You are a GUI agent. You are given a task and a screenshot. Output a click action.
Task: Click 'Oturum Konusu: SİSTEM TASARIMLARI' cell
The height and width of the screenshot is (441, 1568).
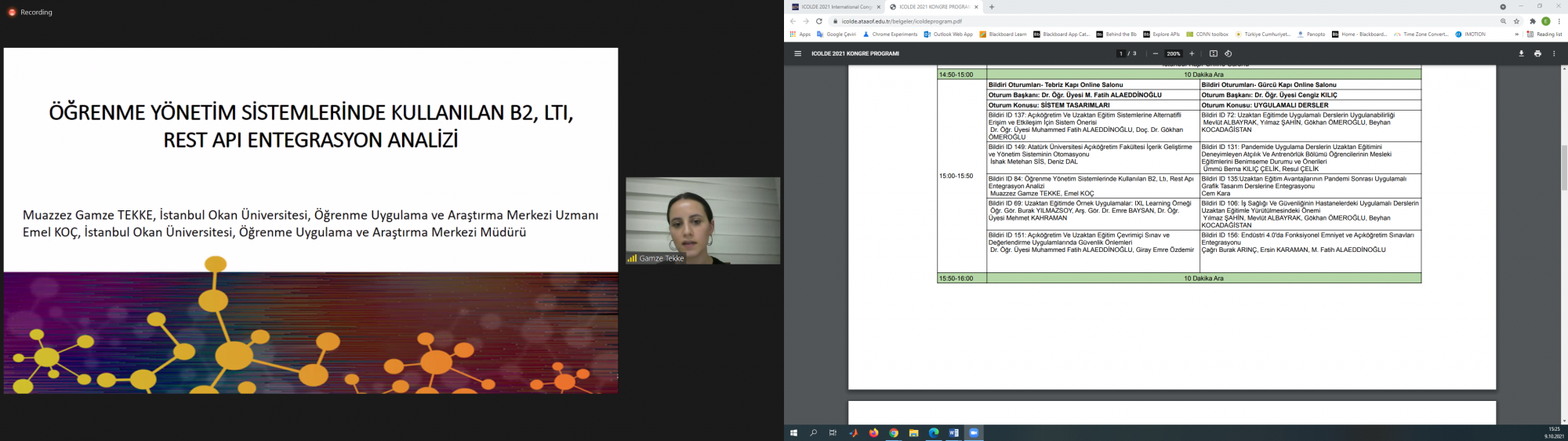click(x=1093, y=105)
